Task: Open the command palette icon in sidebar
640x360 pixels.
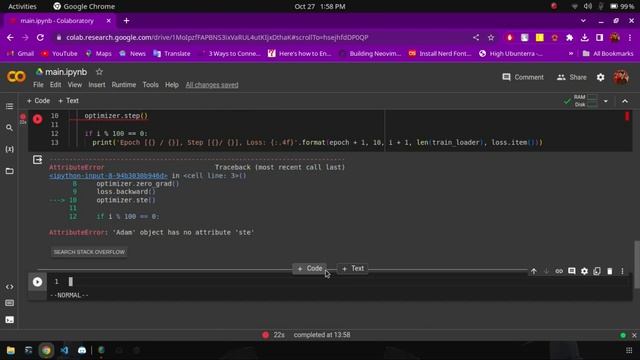Action: (x=9, y=303)
